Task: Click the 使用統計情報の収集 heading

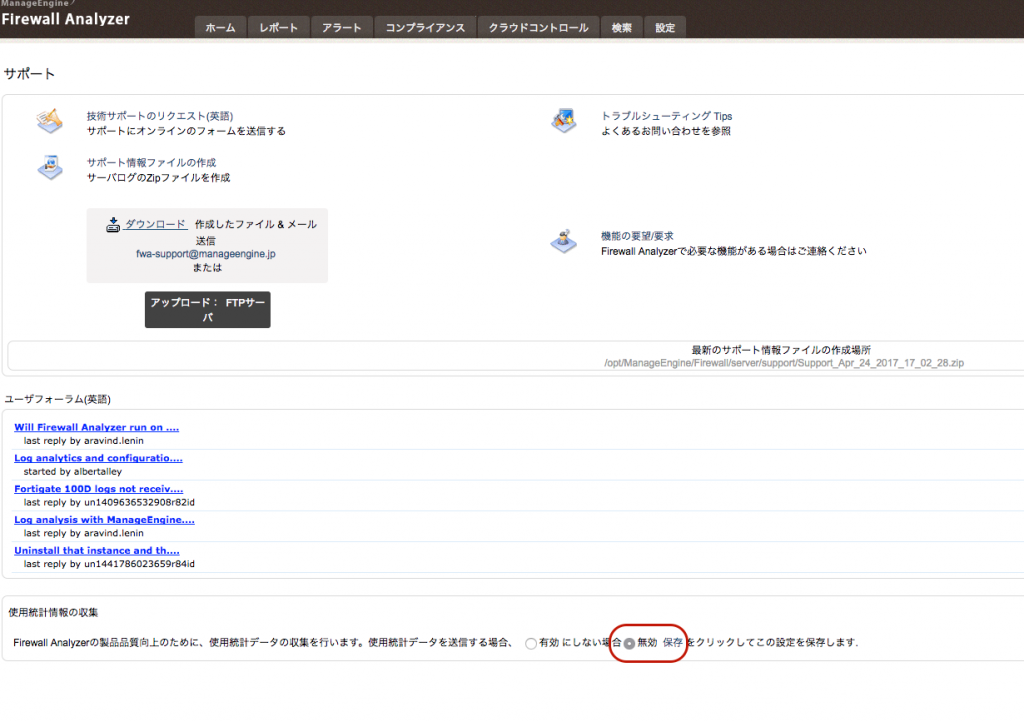Action: [53, 612]
